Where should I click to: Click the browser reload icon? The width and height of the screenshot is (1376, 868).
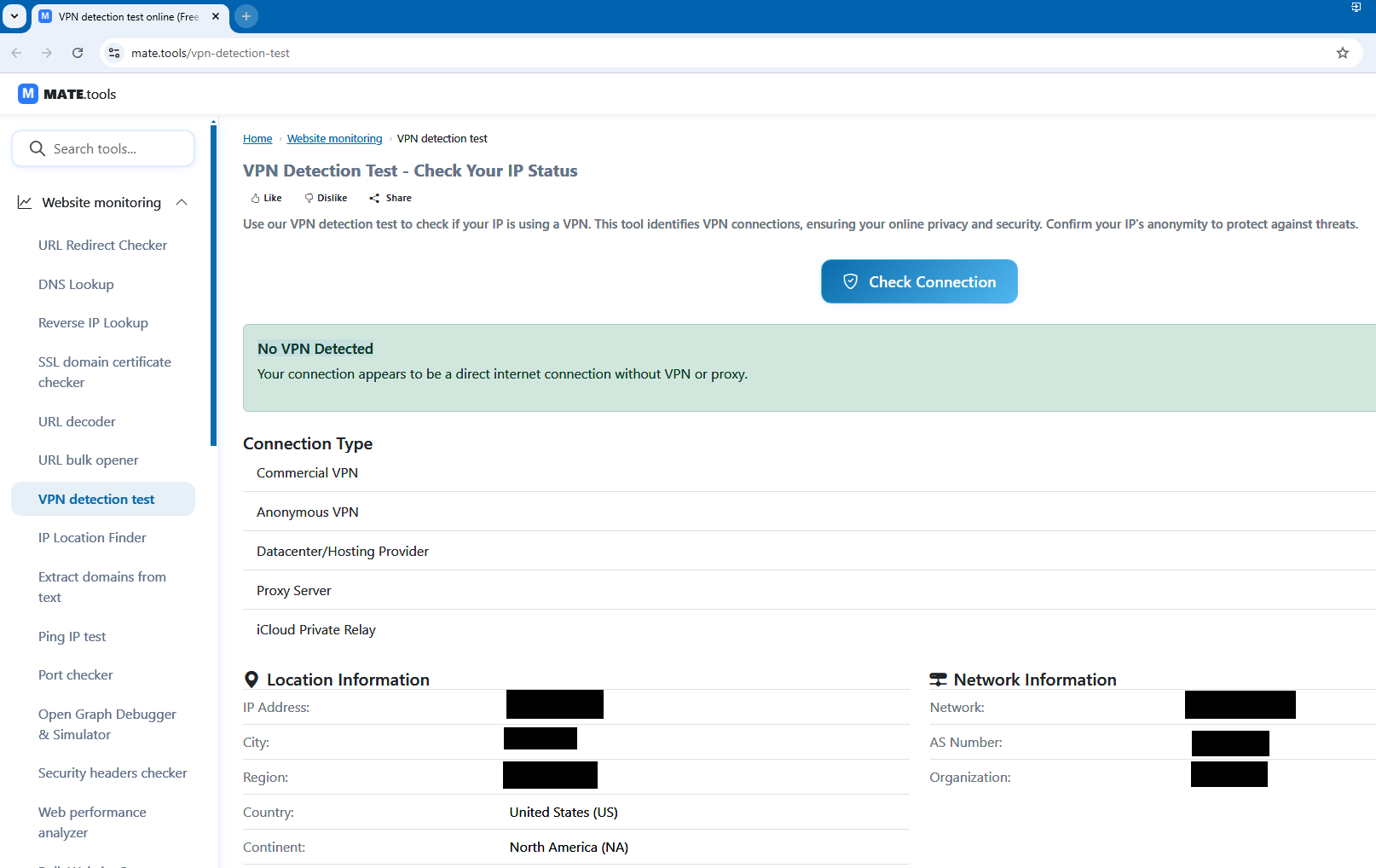click(78, 53)
